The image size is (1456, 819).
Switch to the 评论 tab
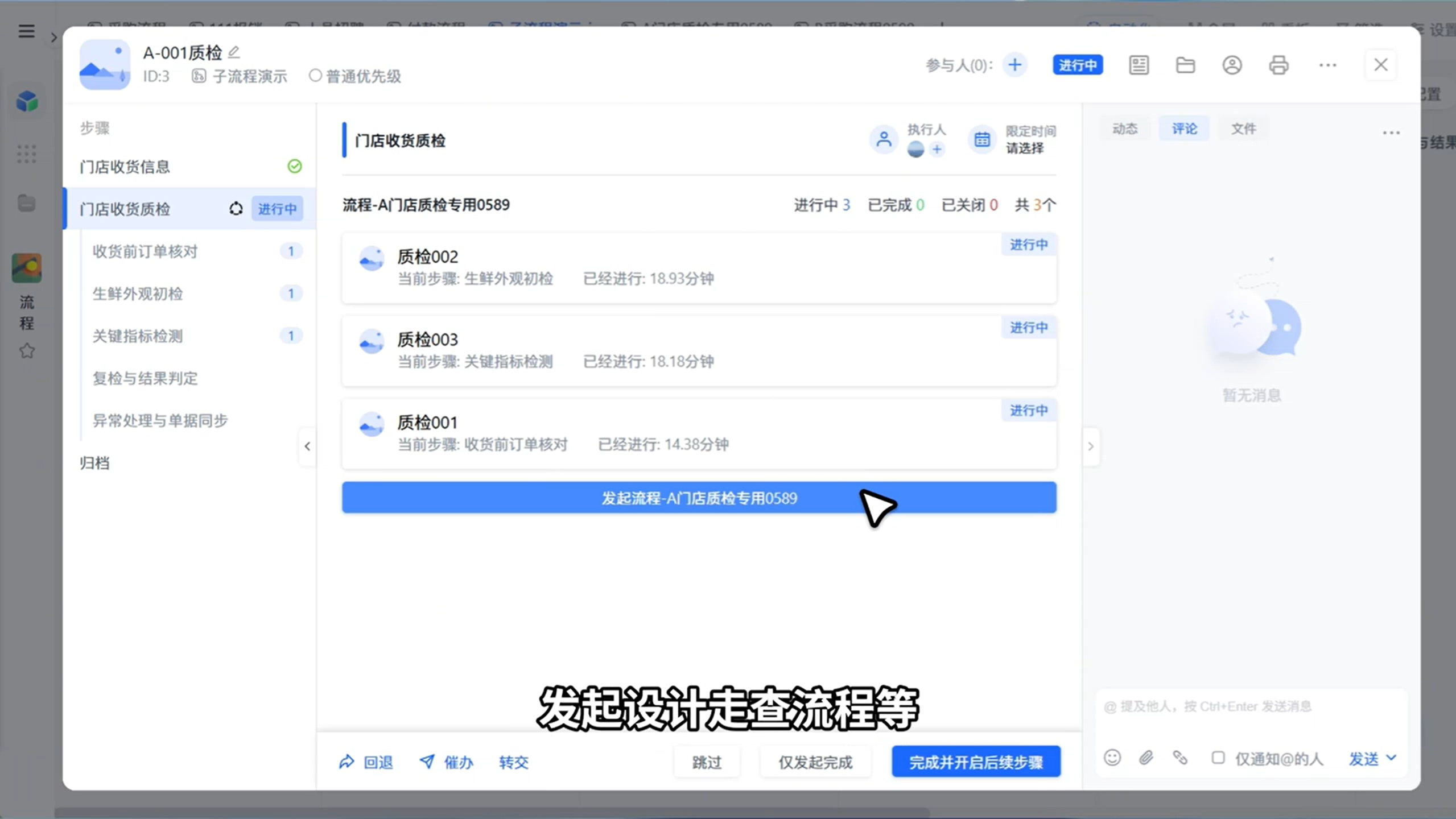pos(1184,129)
